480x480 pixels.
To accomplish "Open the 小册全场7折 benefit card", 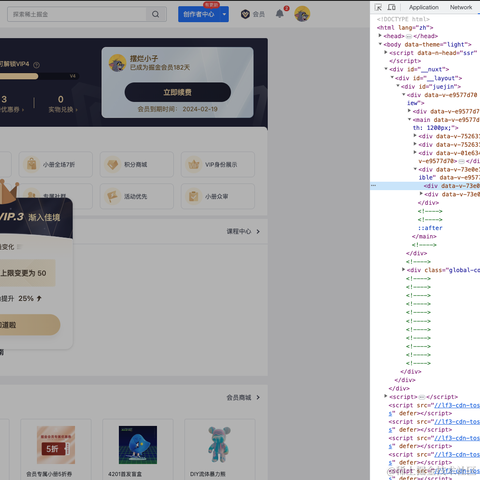I will click(x=55, y=164).
